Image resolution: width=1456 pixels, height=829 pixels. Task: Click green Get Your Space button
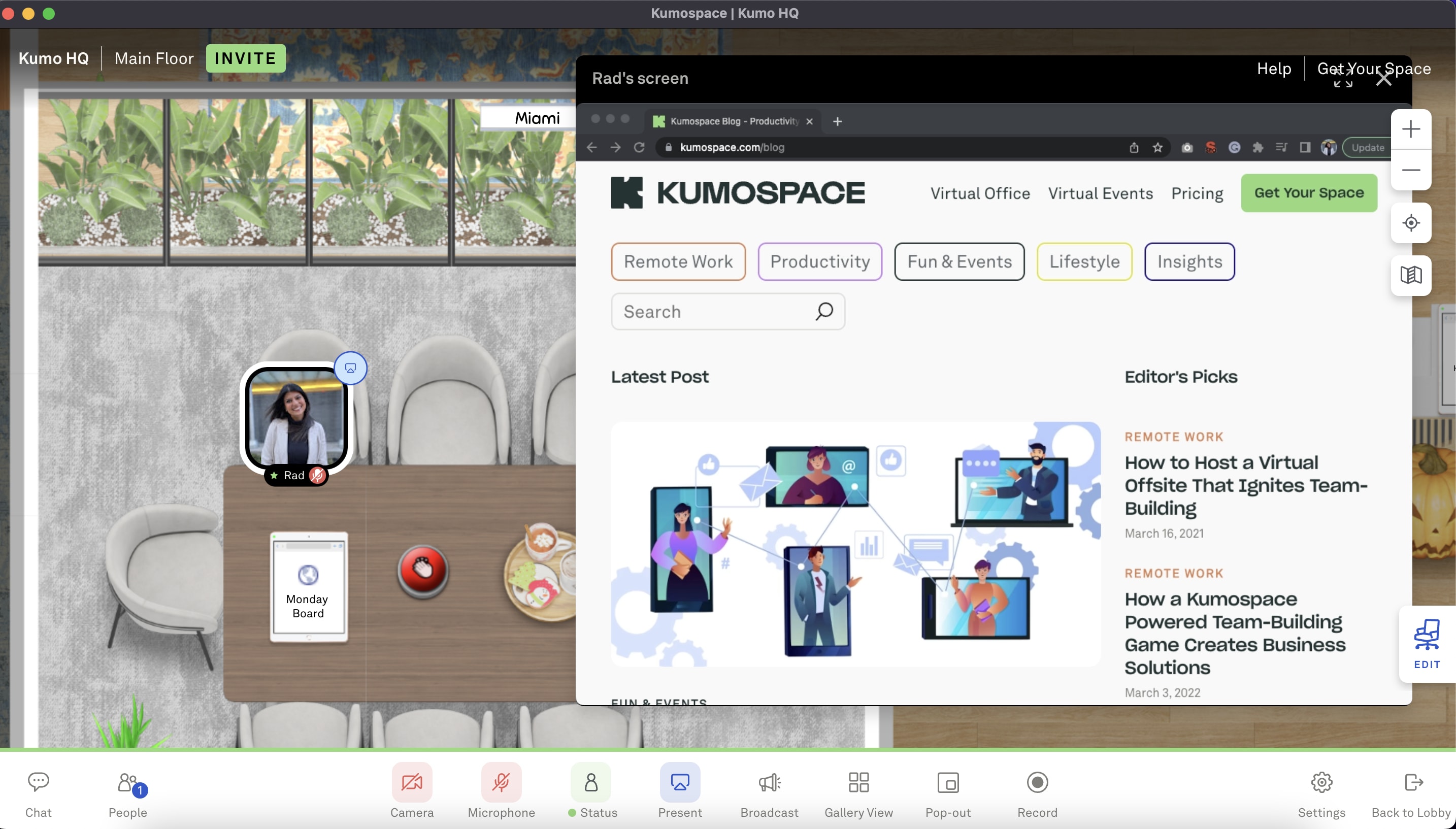click(1309, 193)
